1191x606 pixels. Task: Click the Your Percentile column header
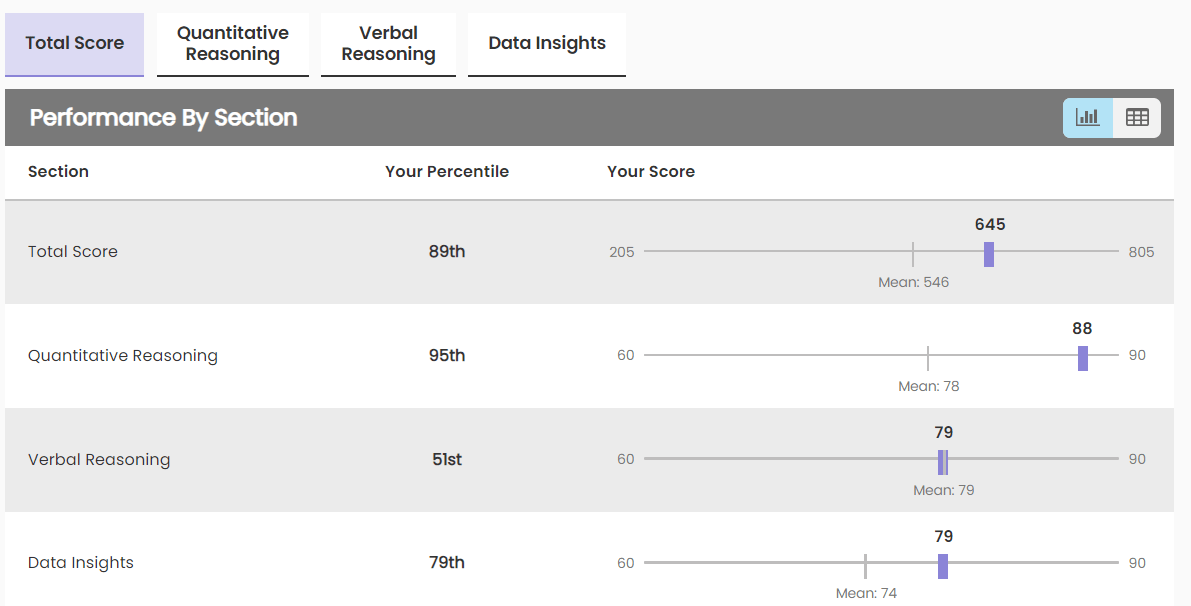(x=447, y=172)
